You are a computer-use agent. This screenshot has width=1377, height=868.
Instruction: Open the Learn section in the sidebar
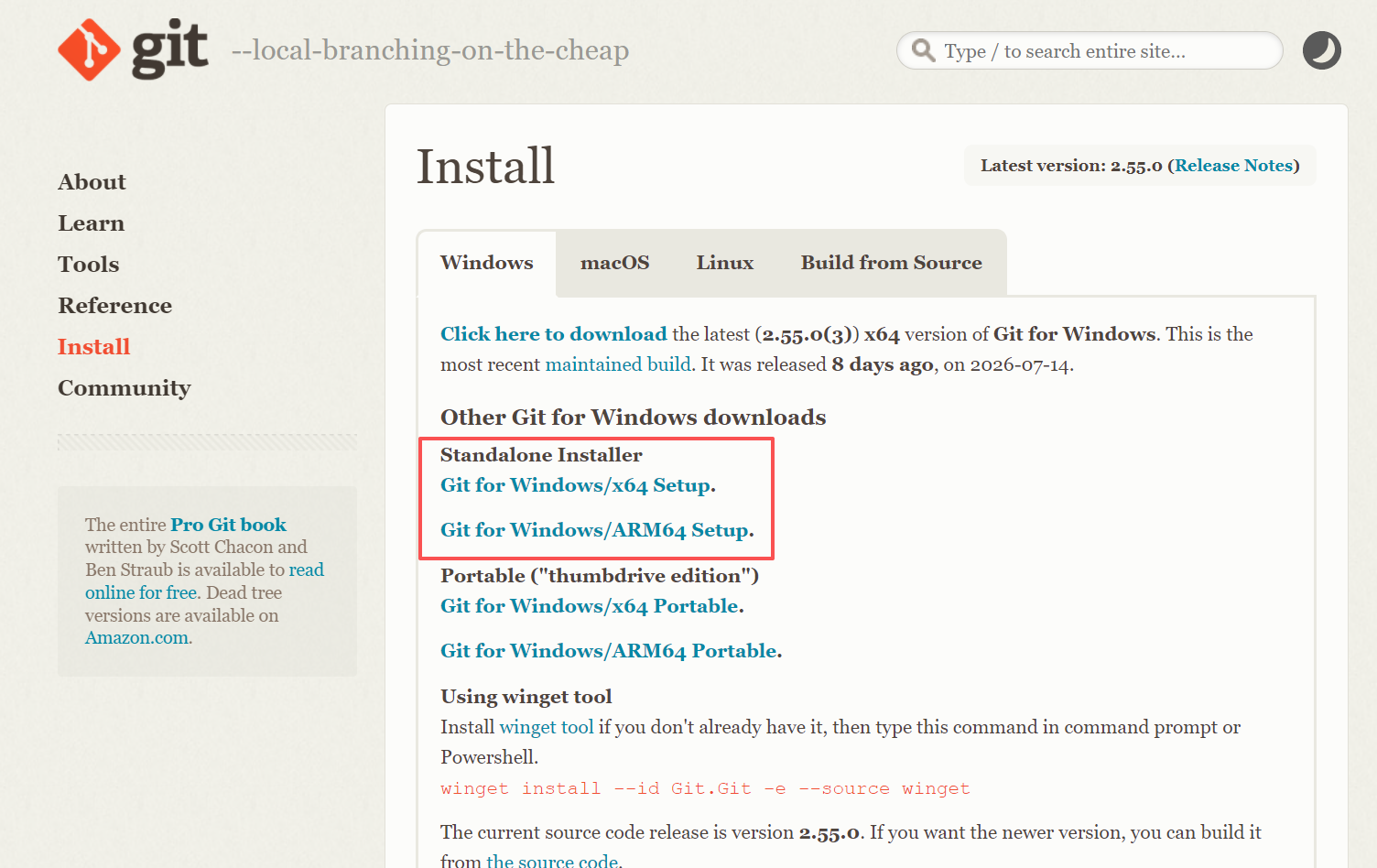pyautogui.click(x=91, y=223)
